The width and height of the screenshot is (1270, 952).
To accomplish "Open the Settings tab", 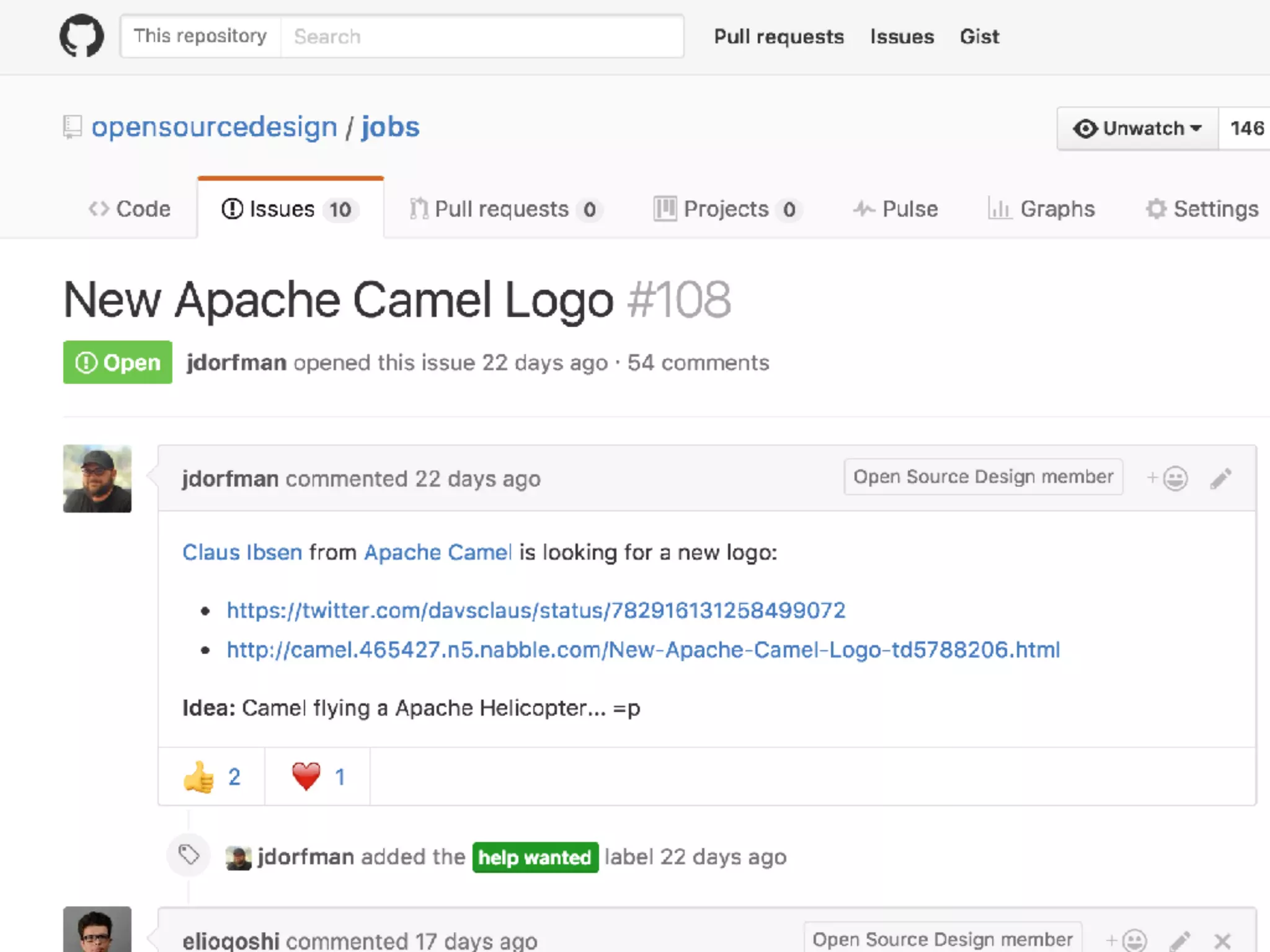I will click(1202, 209).
